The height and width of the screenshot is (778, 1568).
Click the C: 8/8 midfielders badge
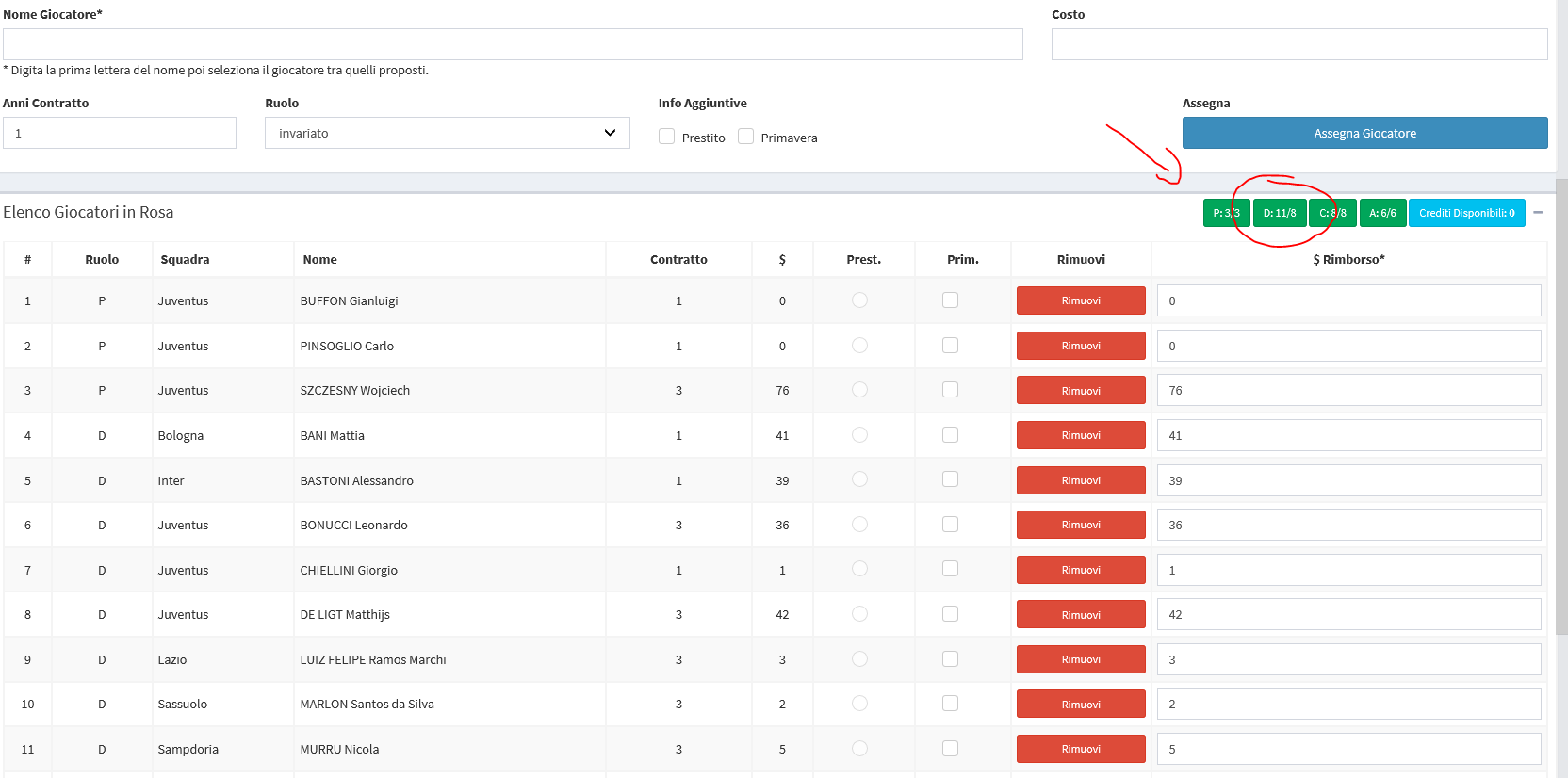pos(1332,213)
